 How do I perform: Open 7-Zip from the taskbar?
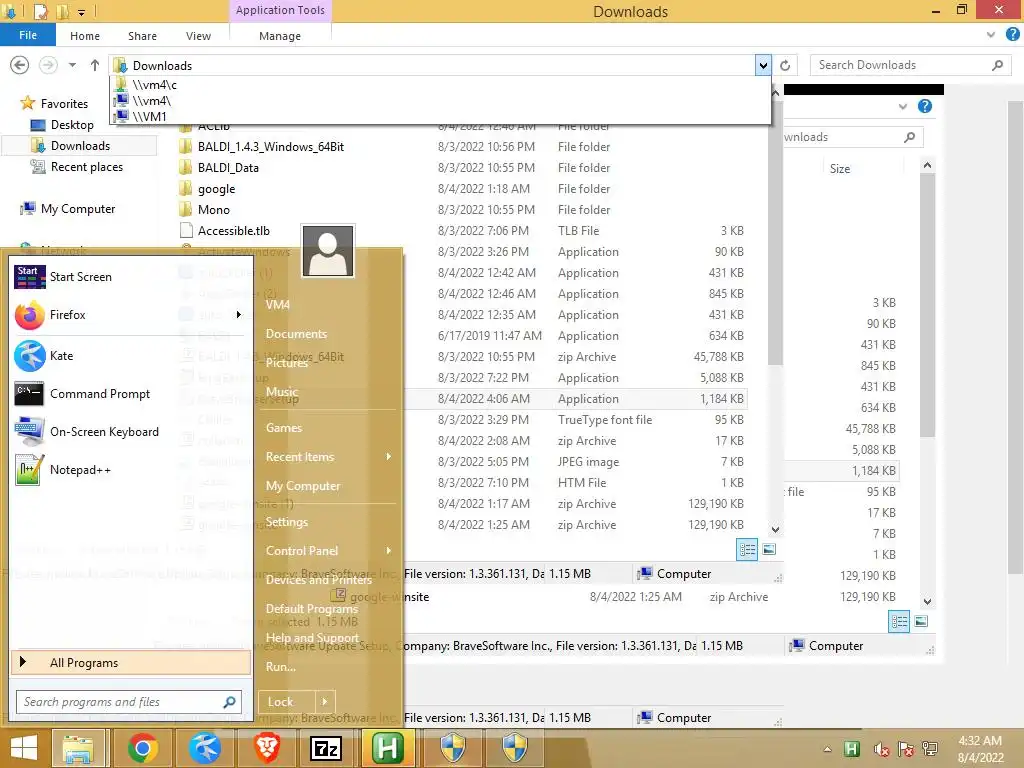326,748
